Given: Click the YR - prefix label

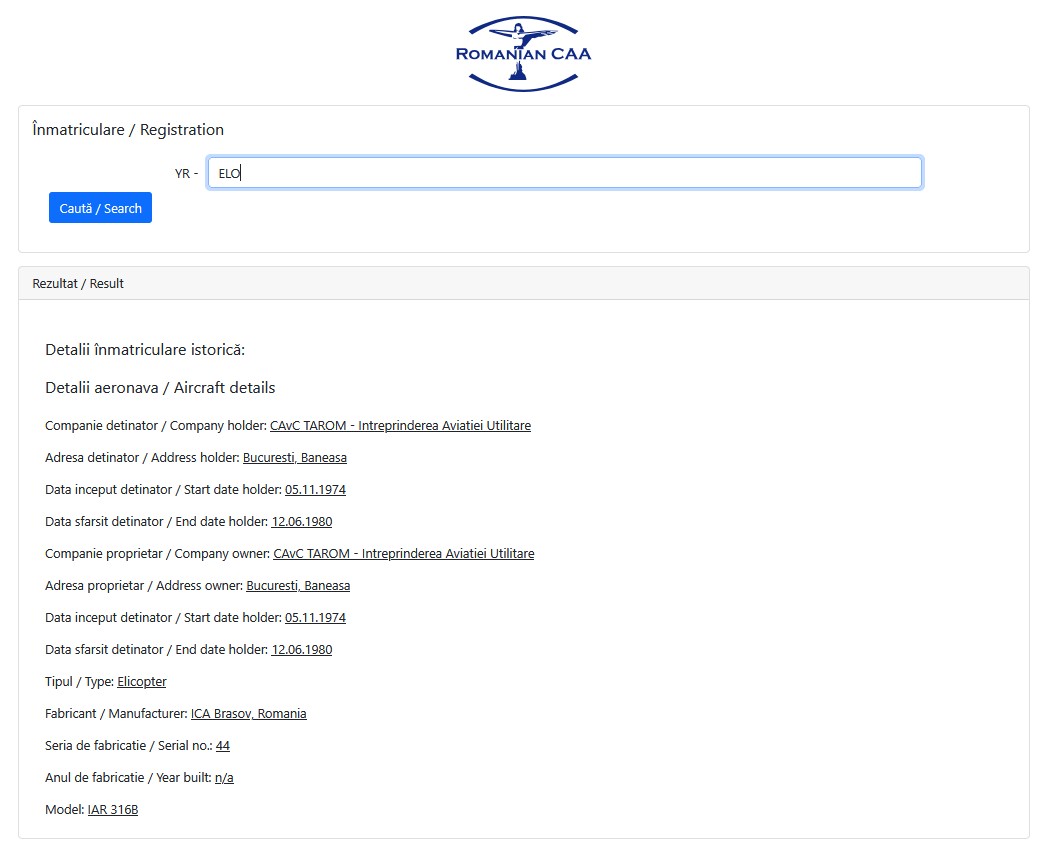Looking at the screenshot, I should pyautogui.click(x=186, y=174).
